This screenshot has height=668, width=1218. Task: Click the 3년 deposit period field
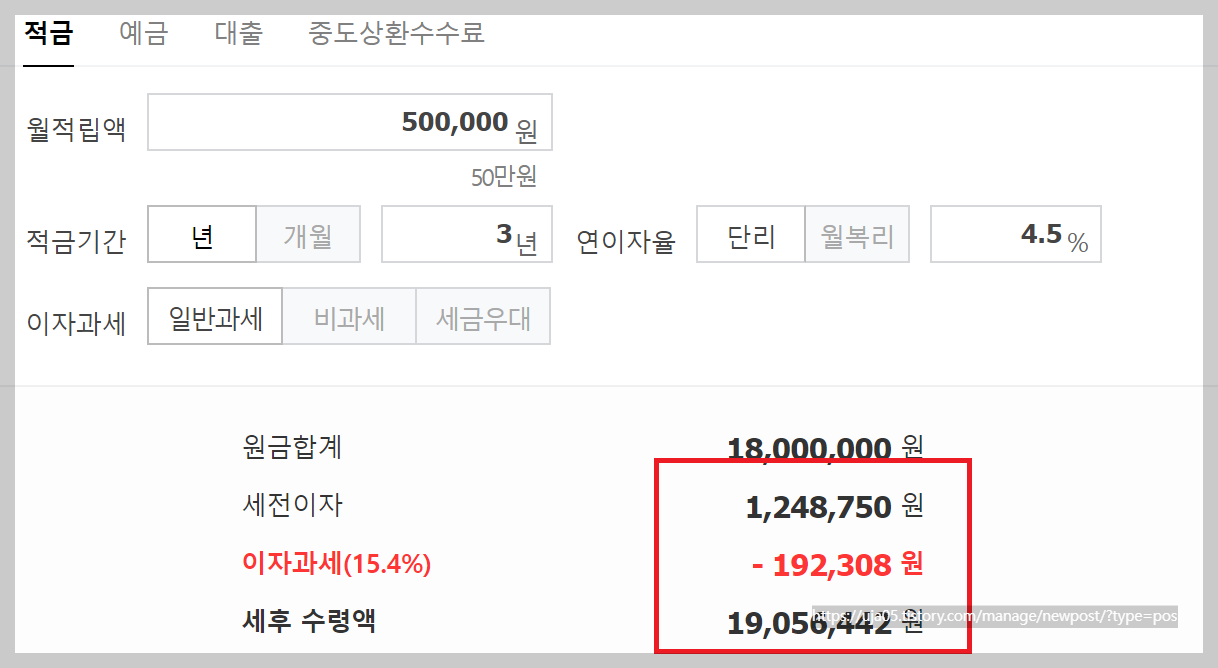click(466, 234)
